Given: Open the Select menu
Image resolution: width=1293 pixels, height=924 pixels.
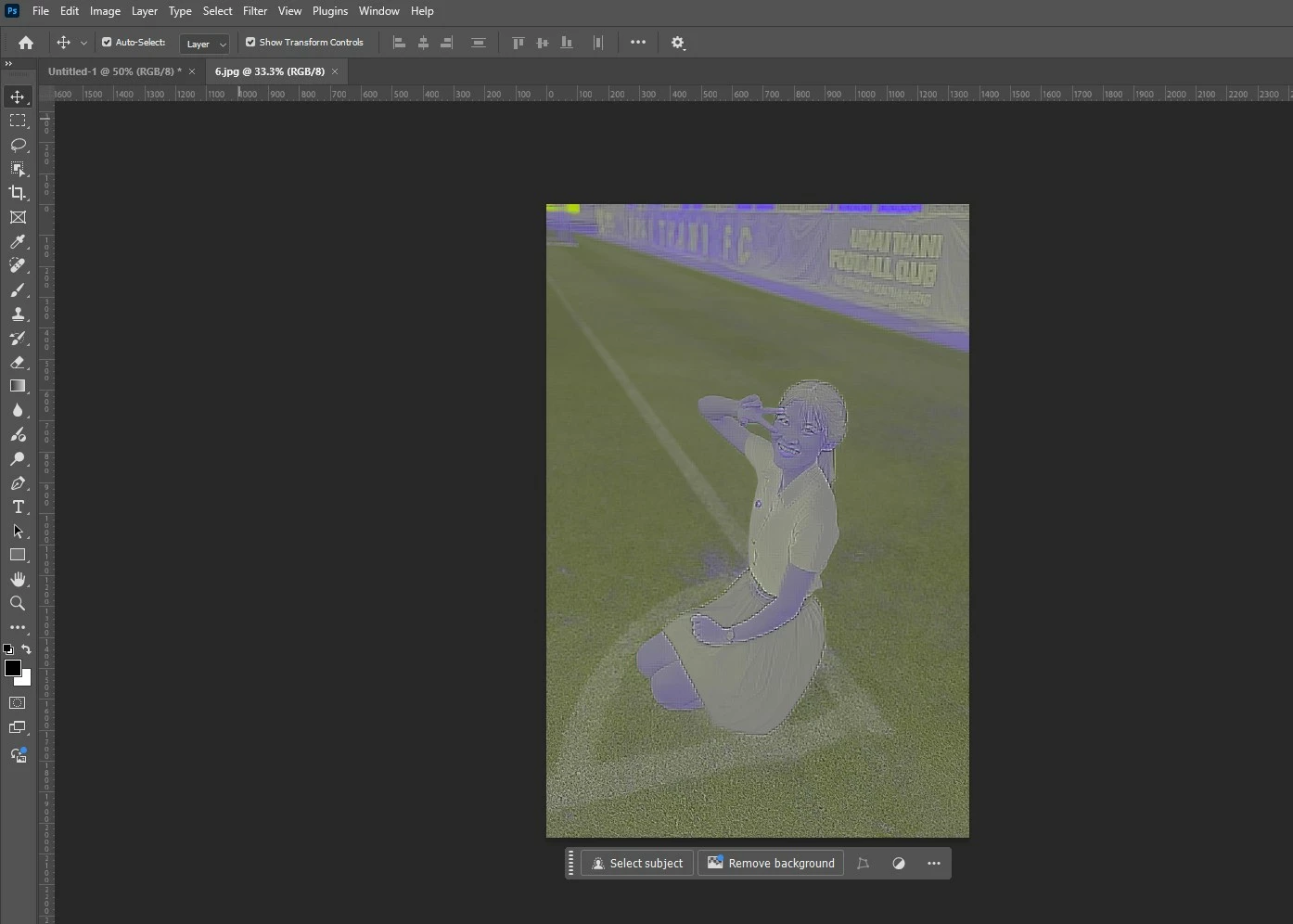Looking at the screenshot, I should click(x=218, y=11).
